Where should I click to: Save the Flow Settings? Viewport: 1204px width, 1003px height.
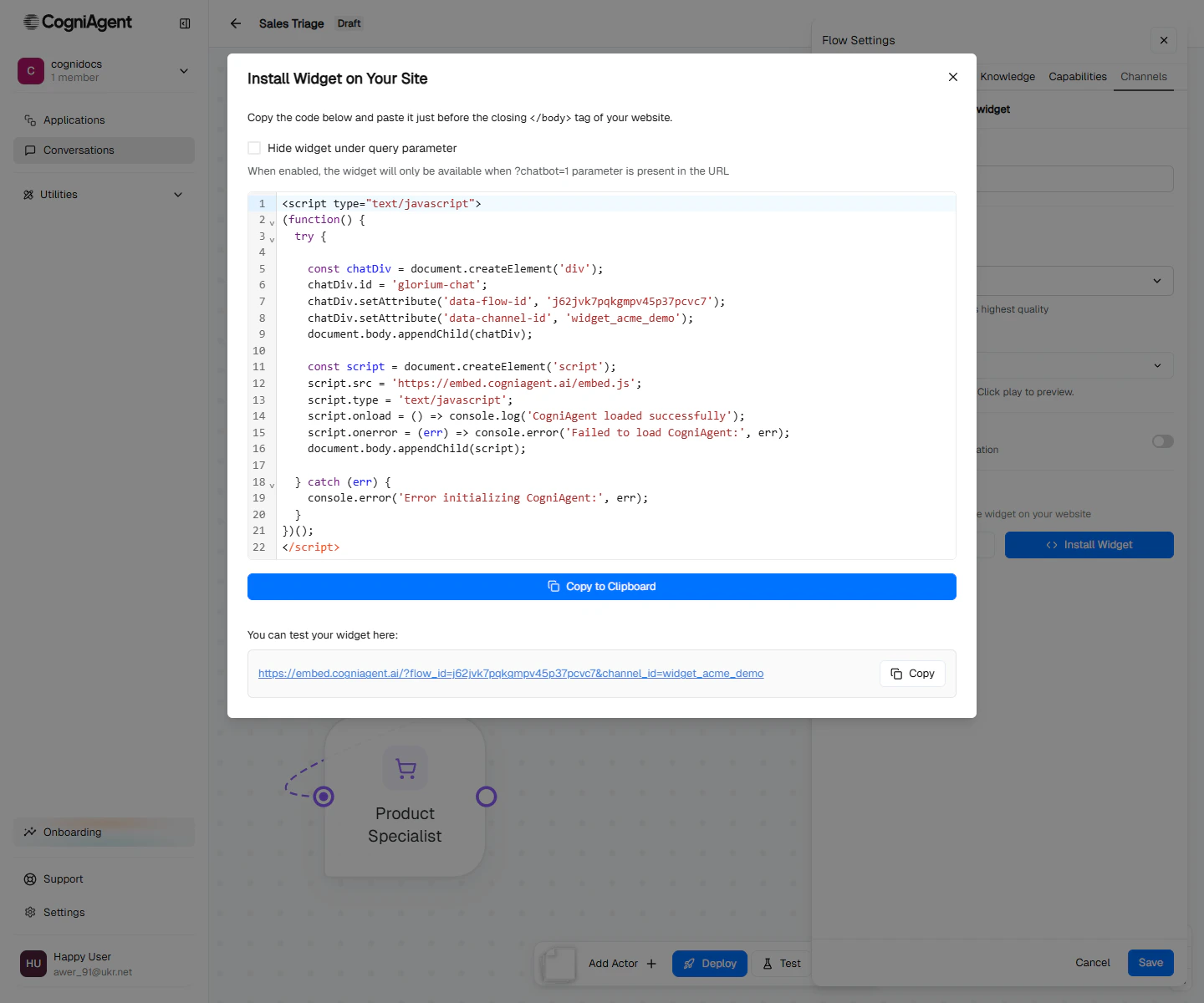click(x=1150, y=963)
